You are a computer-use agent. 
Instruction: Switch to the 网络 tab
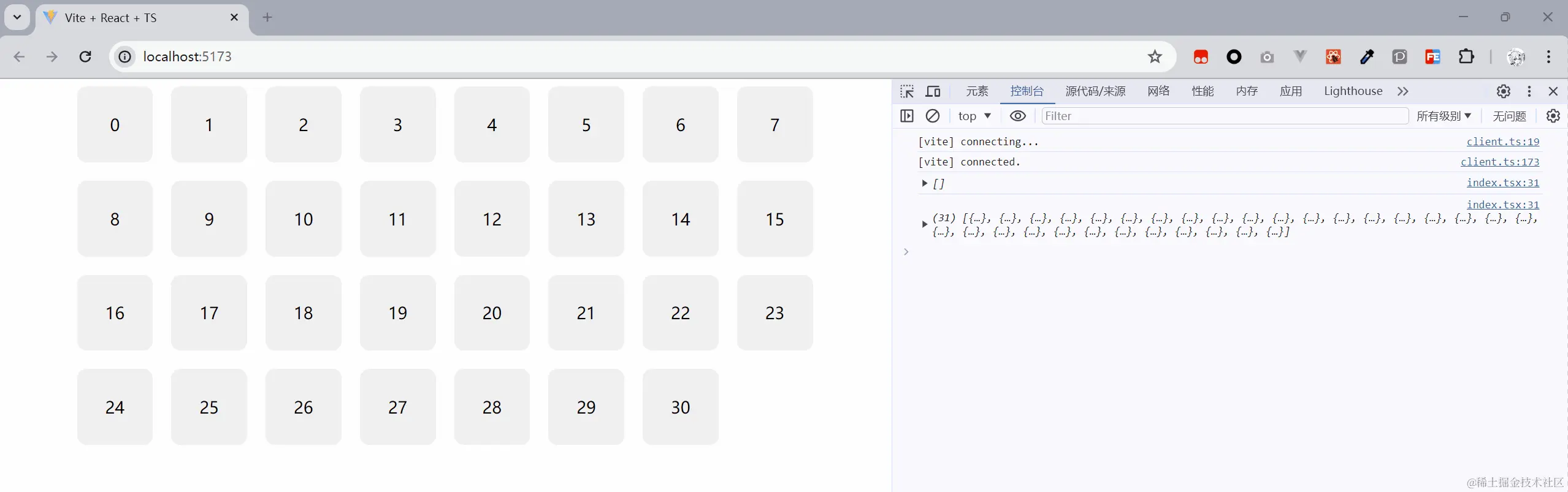1158,91
